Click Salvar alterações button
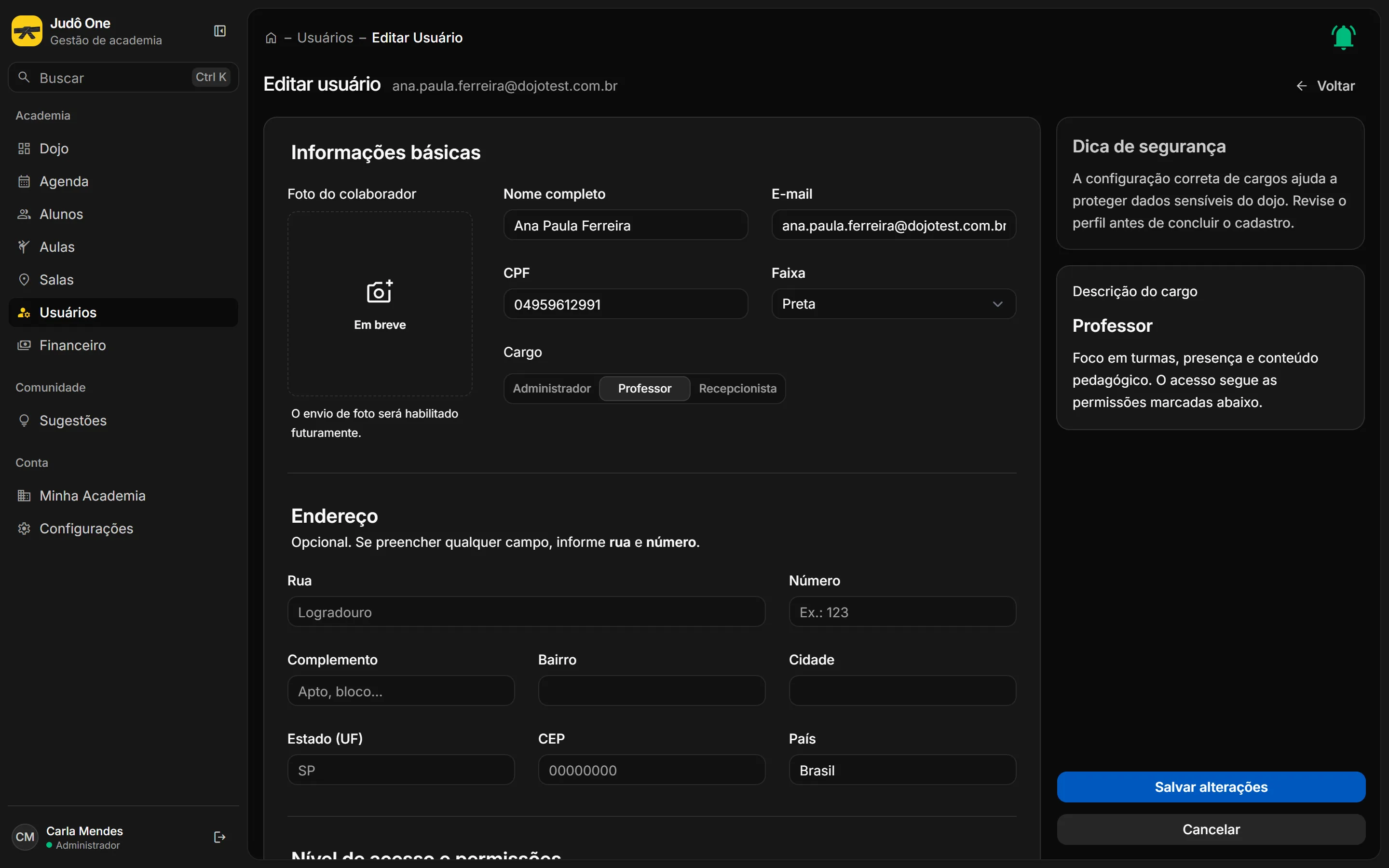 click(1211, 787)
